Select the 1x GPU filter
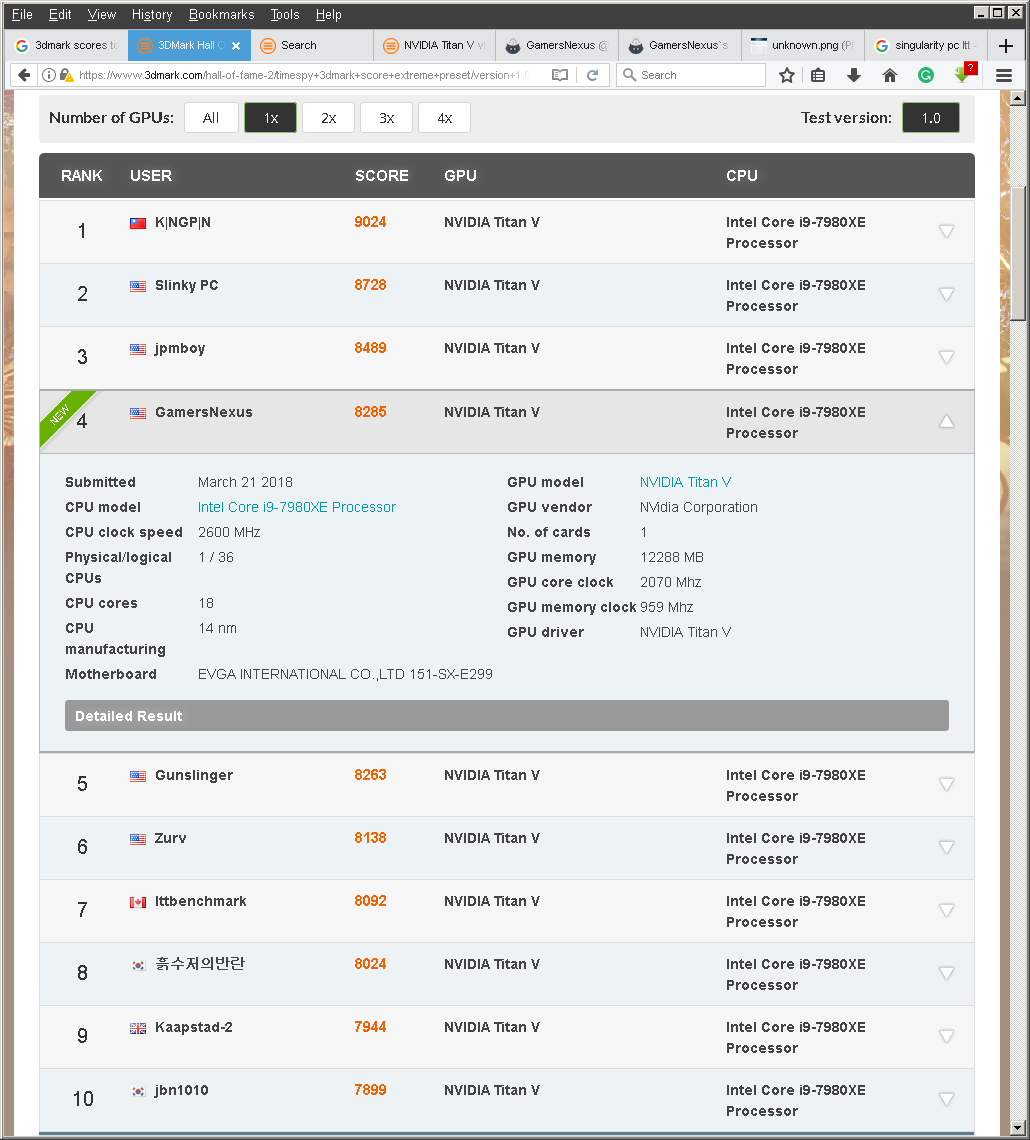This screenshot has width=1030, height=1140. coord(270,118)
